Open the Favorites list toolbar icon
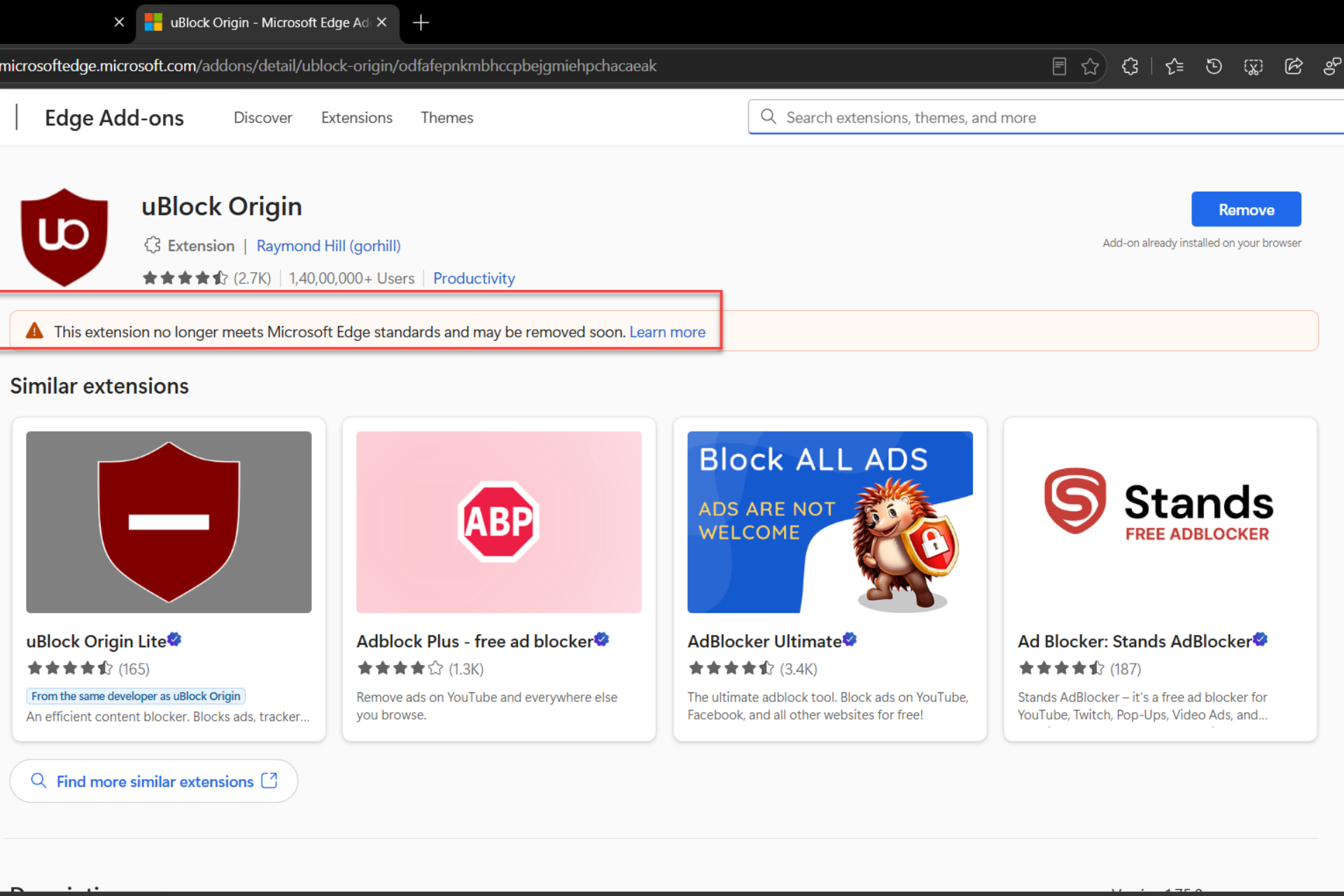The width and height of the screenshot is (1344, 896). (x=1175, y=66)
